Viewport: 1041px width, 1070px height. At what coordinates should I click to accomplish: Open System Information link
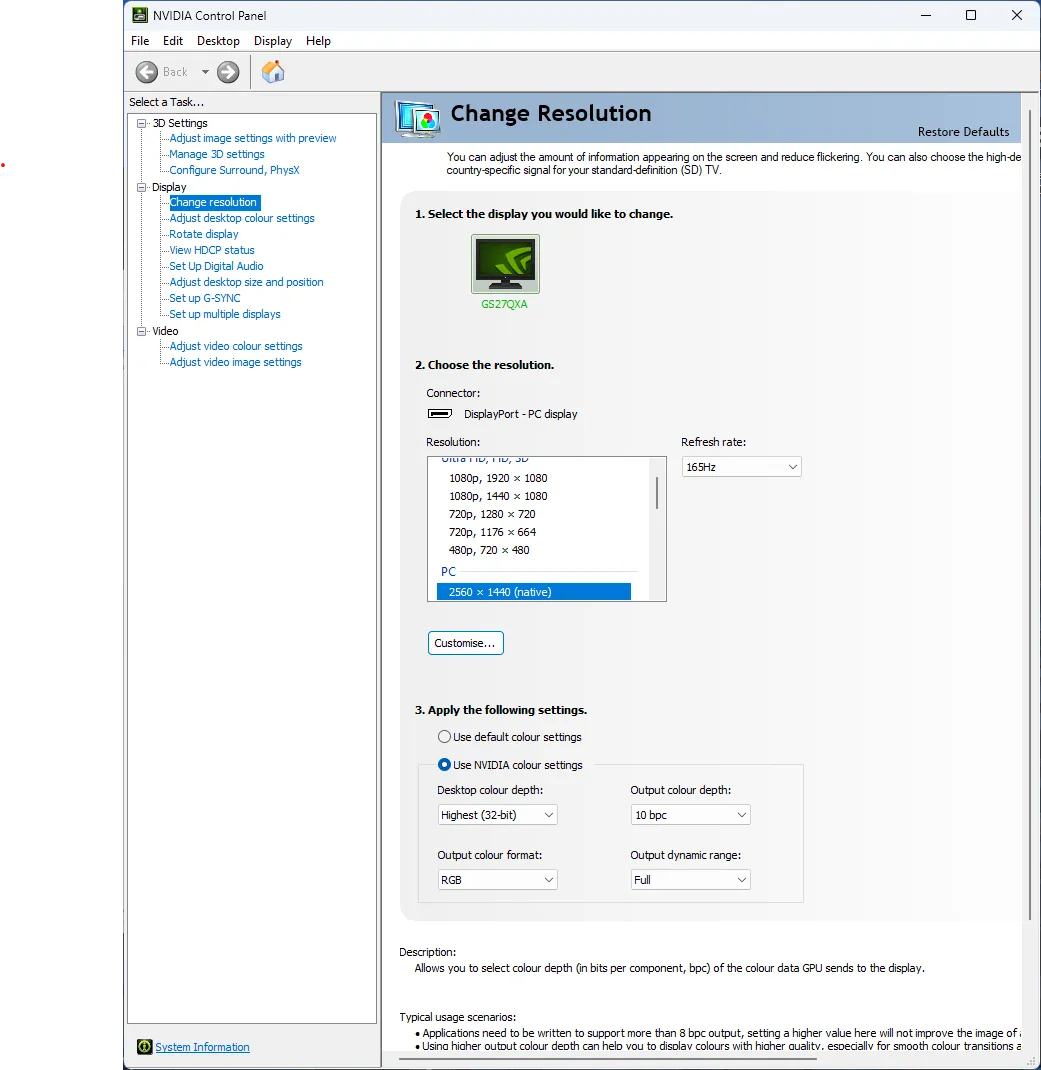pos(203,1047)
